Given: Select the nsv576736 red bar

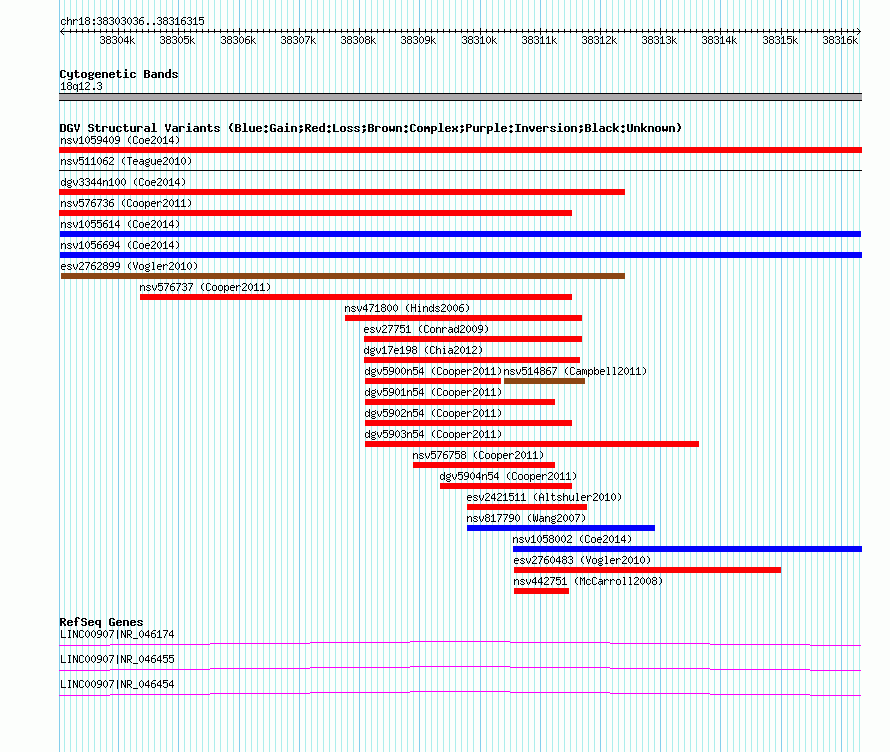Looking at the screenshot, I should 316,213.
